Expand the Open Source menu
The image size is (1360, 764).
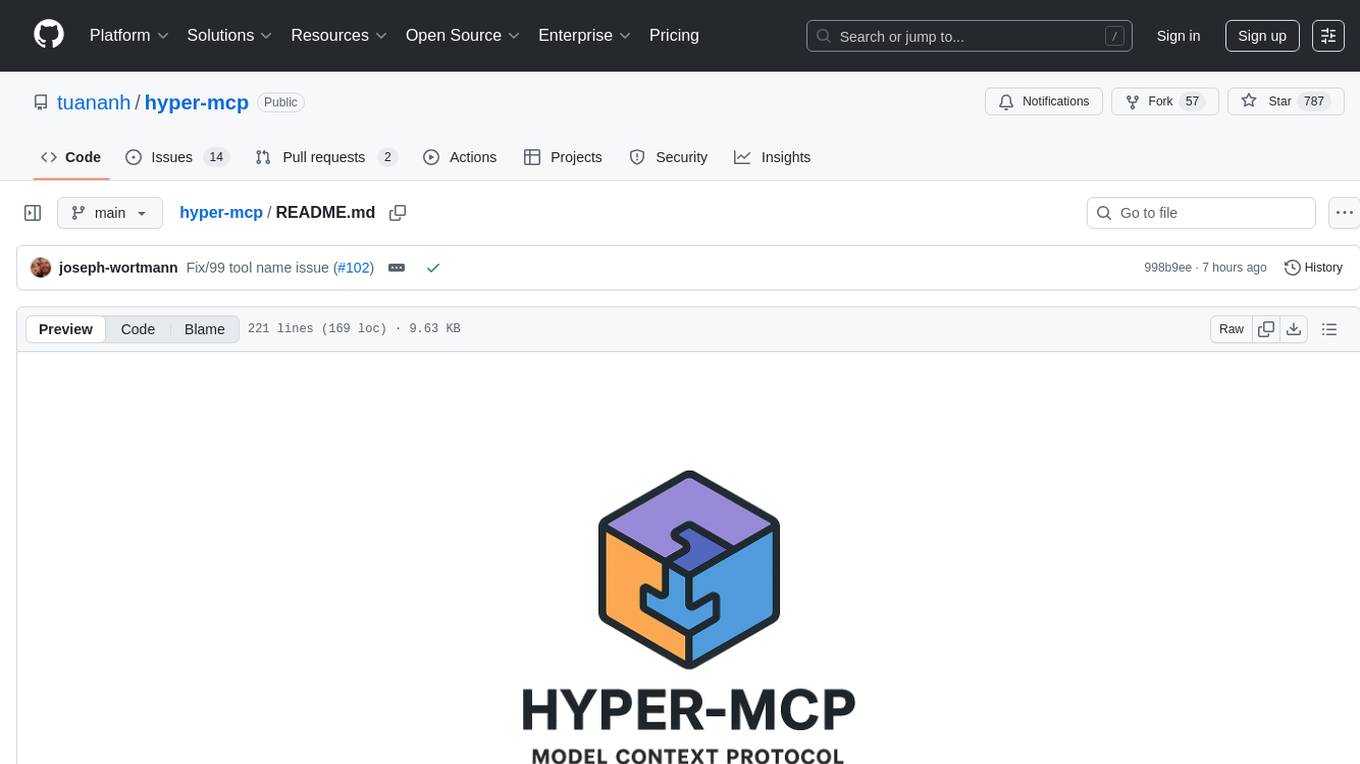click(x=462, y=35)
